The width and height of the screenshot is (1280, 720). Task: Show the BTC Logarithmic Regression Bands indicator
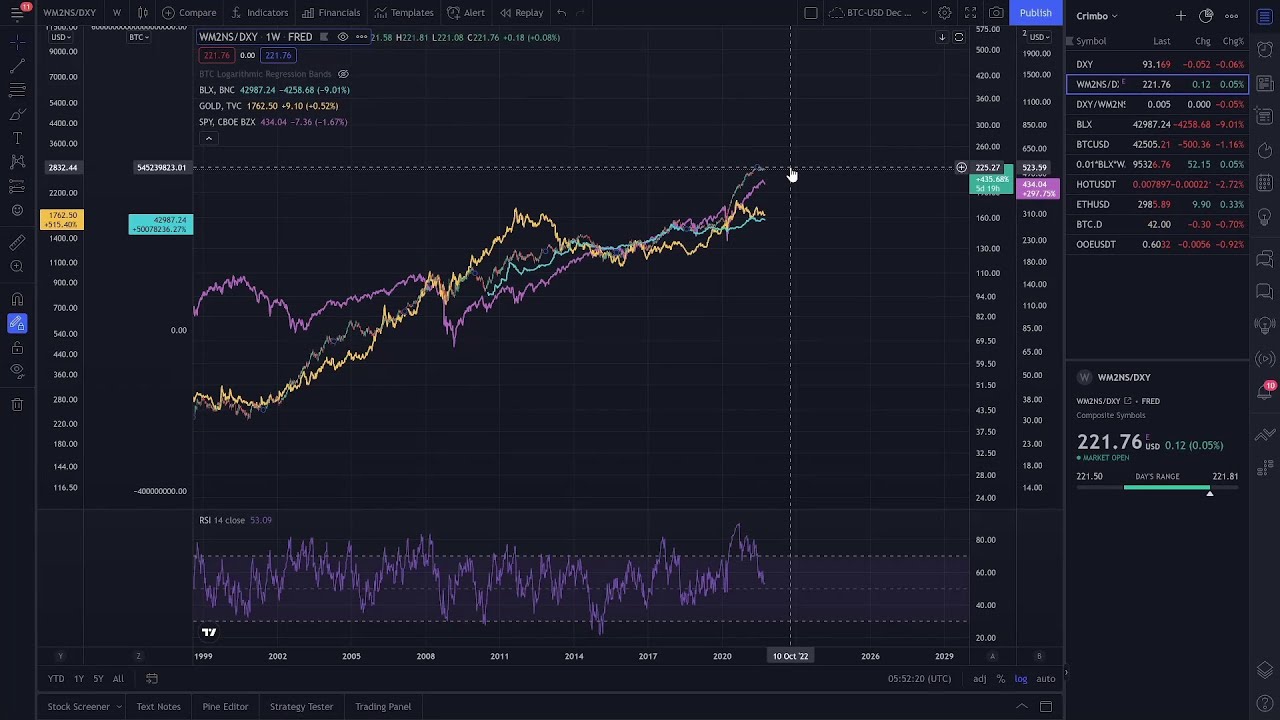coord(343,74)
